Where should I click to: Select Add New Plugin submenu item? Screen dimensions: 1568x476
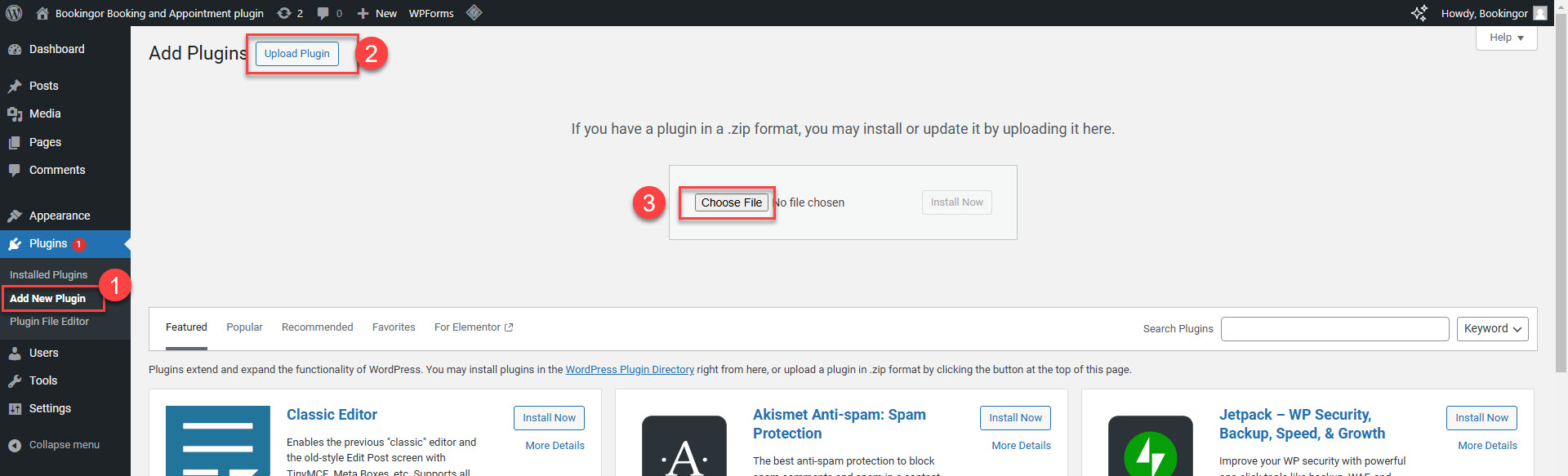(47, 299)
